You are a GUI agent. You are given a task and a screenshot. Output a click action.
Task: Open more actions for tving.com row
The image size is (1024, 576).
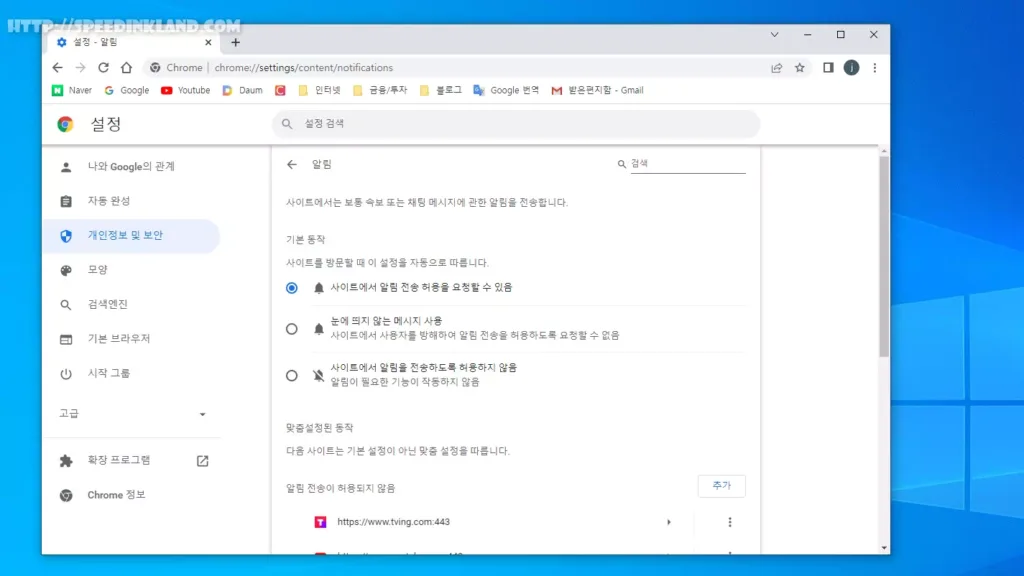coord(729,522)
